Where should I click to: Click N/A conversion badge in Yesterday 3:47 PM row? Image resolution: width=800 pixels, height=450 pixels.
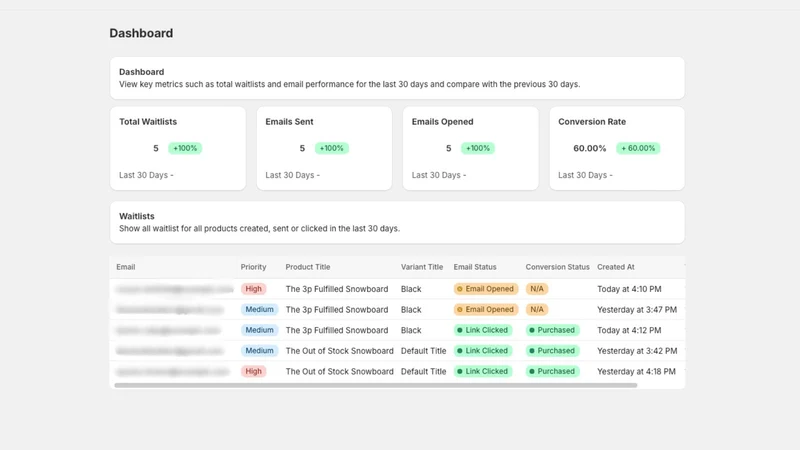pos(537,309)
